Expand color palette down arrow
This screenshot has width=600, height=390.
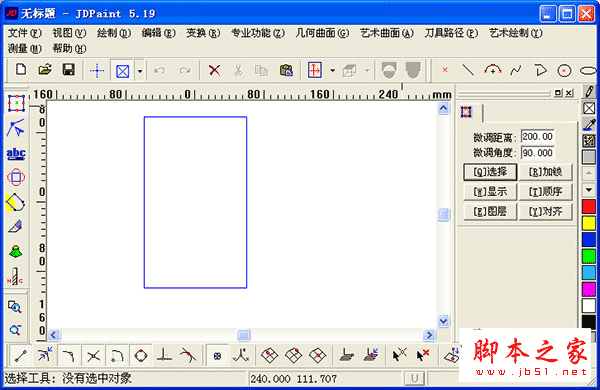[x=589, y=190]
